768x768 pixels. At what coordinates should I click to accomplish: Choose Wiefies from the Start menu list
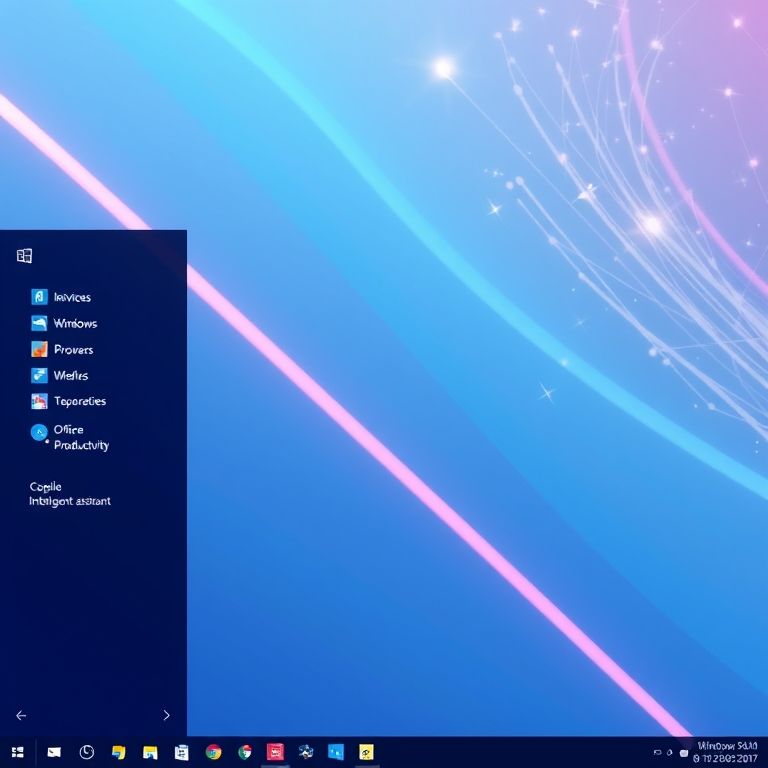70,376
